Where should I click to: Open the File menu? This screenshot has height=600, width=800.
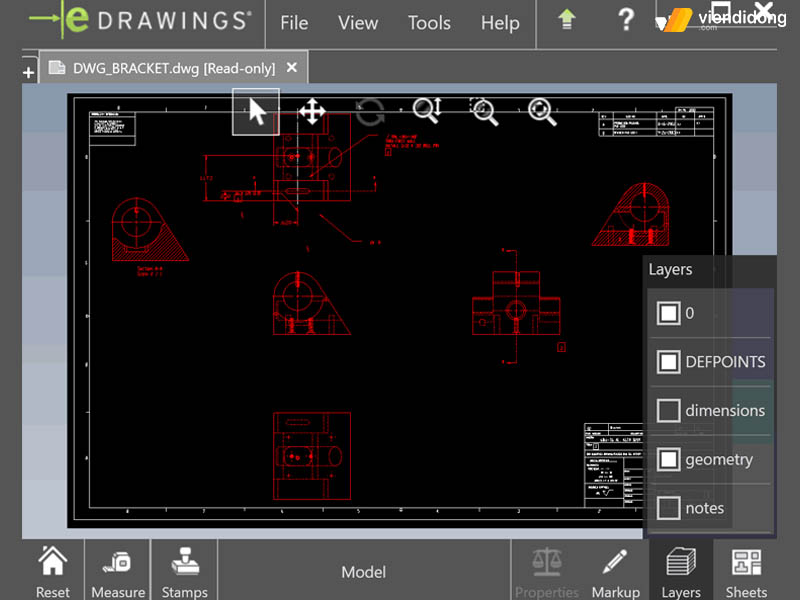point(294,23)
